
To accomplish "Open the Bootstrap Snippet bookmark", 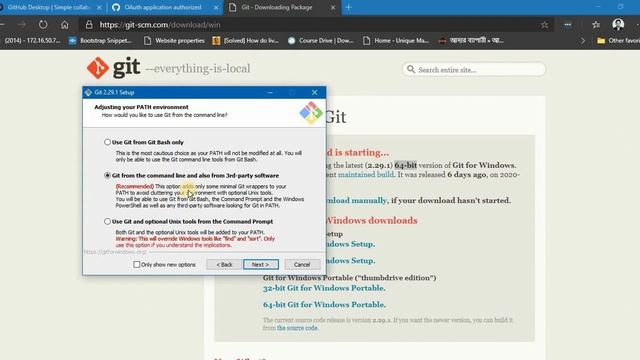I will [100, 40].
